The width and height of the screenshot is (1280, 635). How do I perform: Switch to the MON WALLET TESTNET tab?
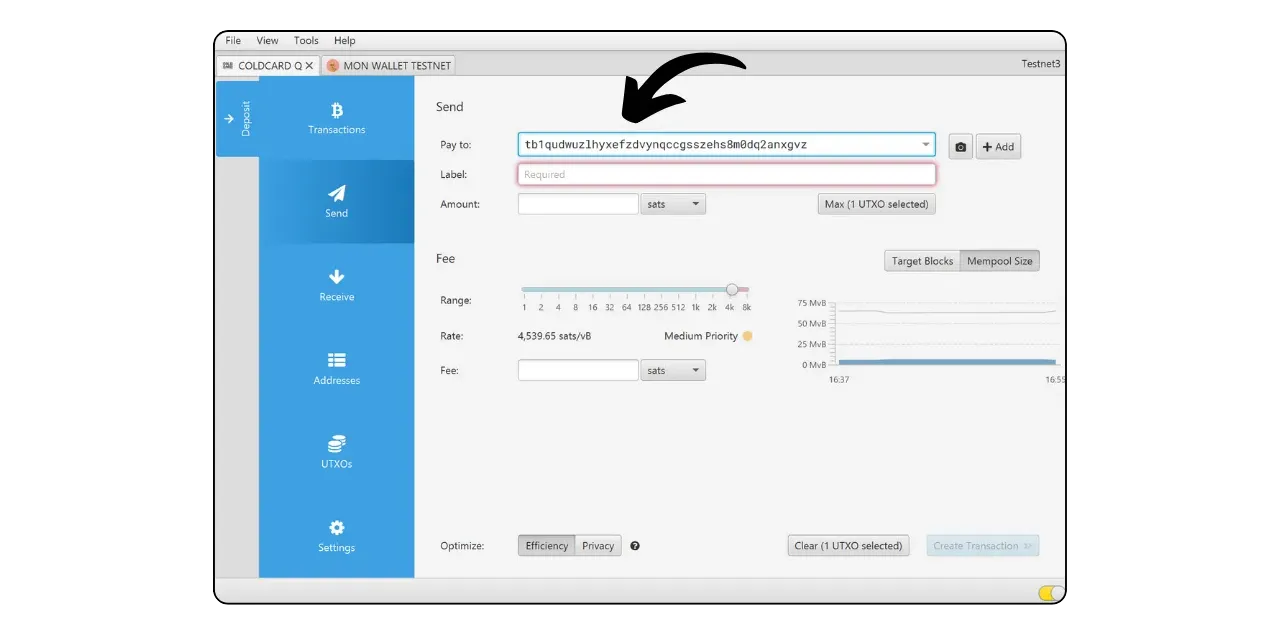click(x=389, y=66)
